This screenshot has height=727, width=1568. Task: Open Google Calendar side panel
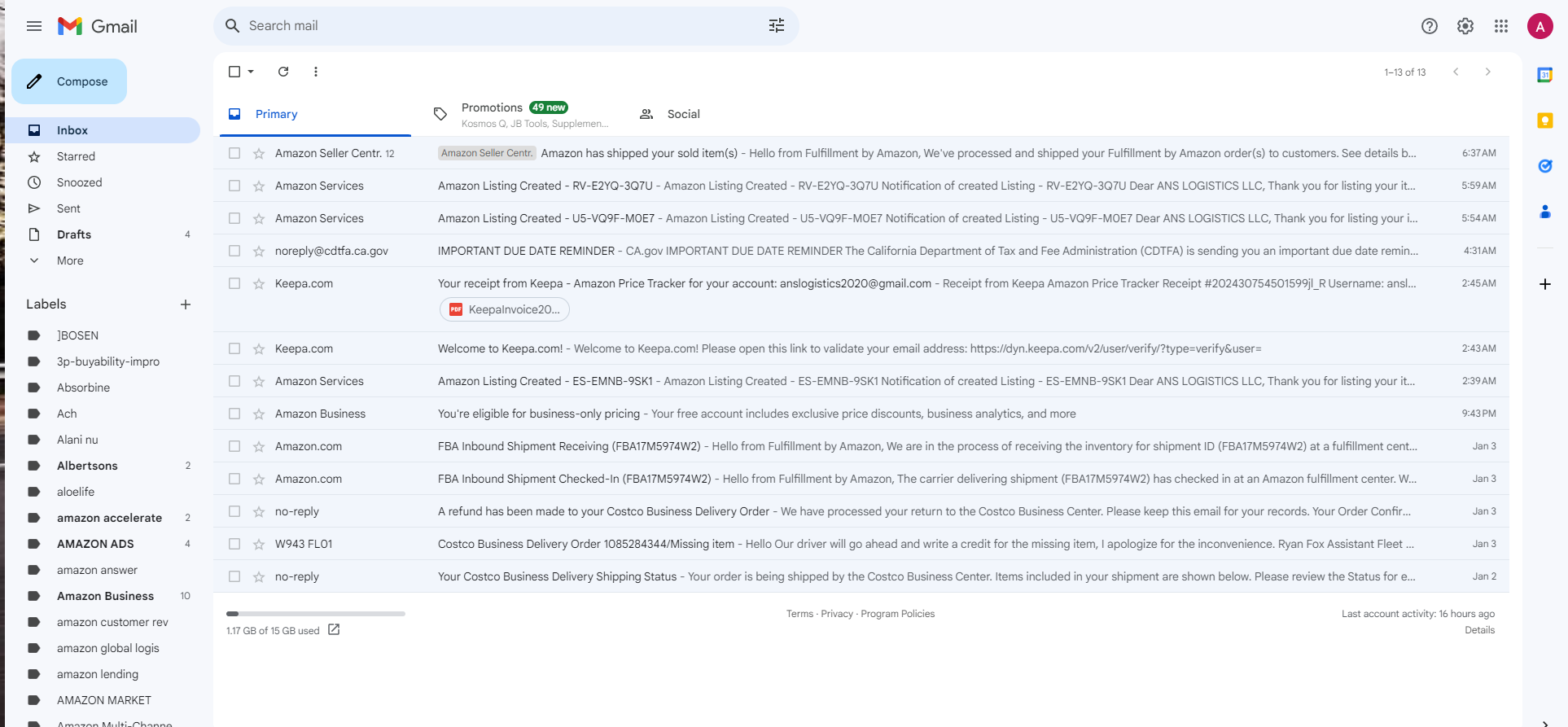[1544, 75]
